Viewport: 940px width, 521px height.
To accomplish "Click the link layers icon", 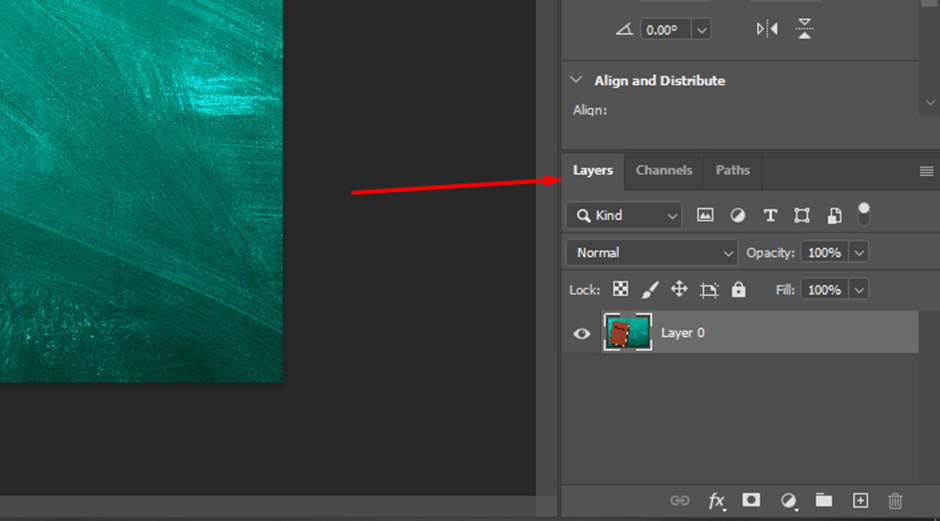I will 679,500.
